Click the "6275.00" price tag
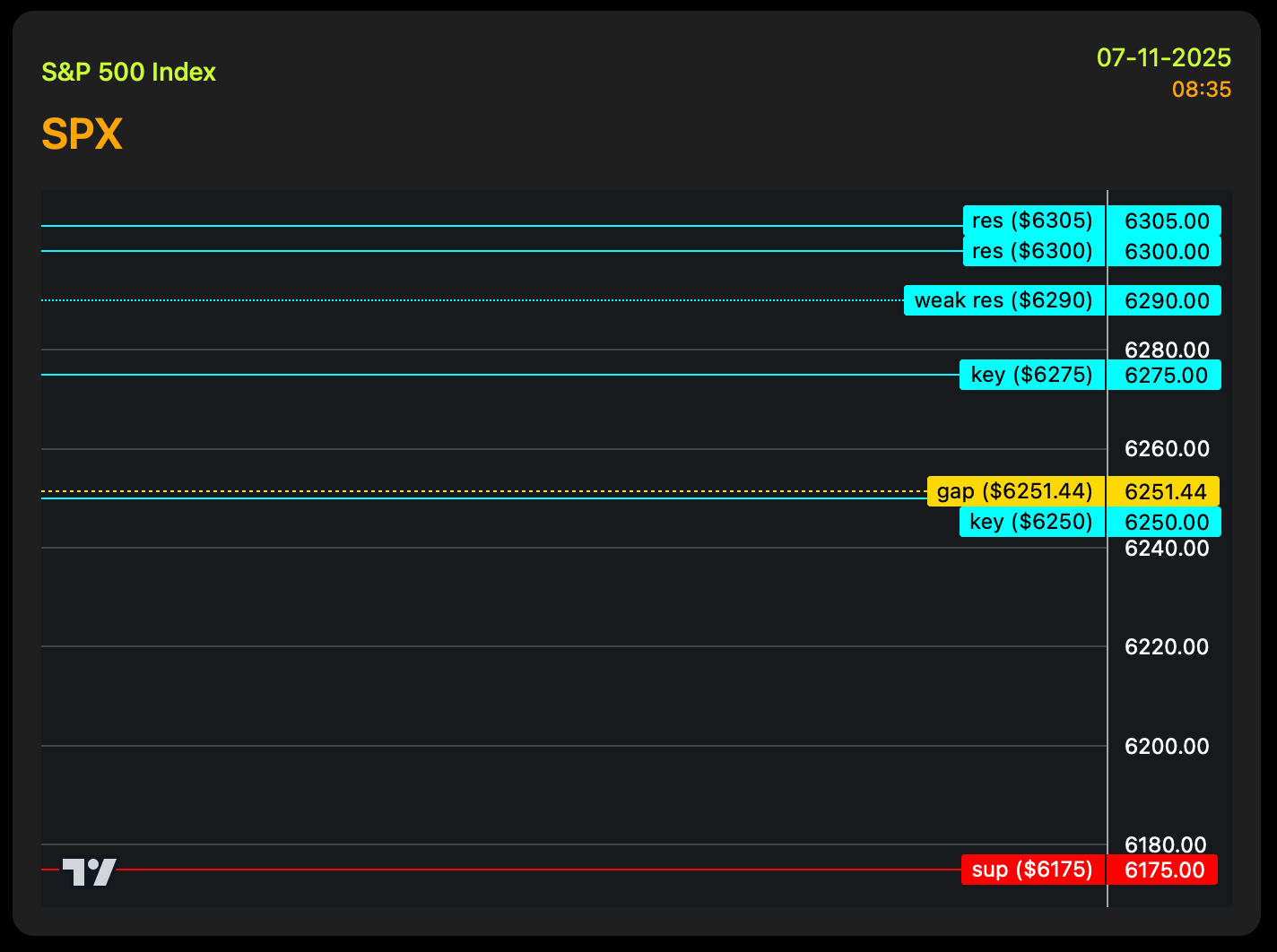 pos(1165,375)
